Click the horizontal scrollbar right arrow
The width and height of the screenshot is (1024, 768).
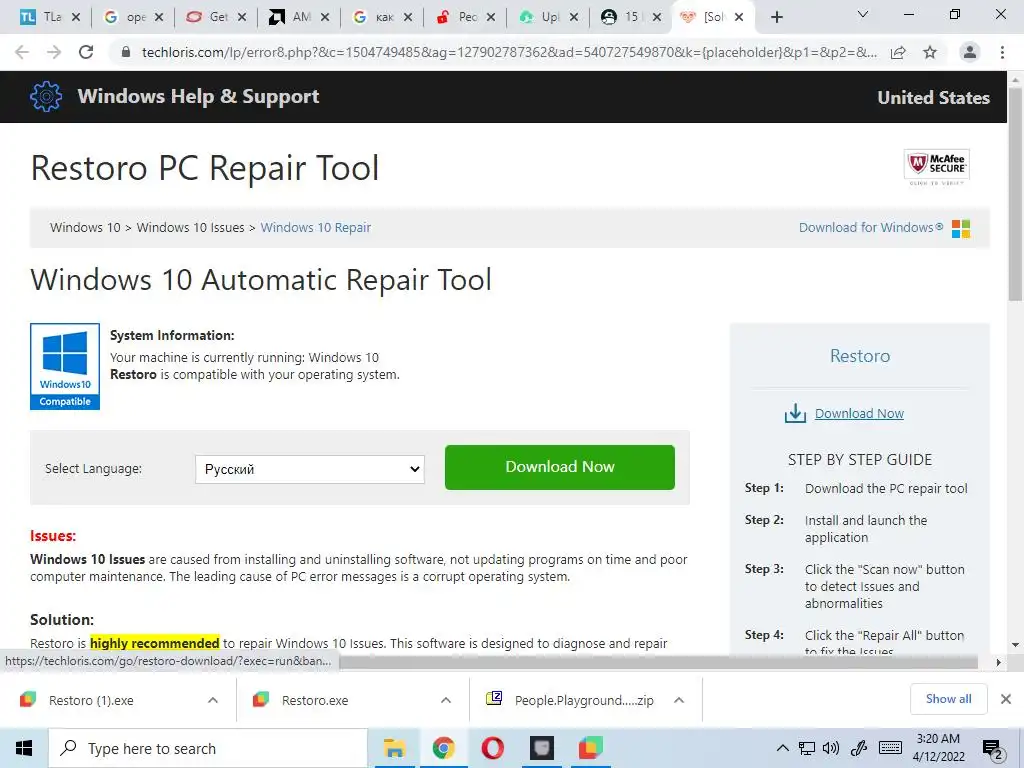(999, 662)
